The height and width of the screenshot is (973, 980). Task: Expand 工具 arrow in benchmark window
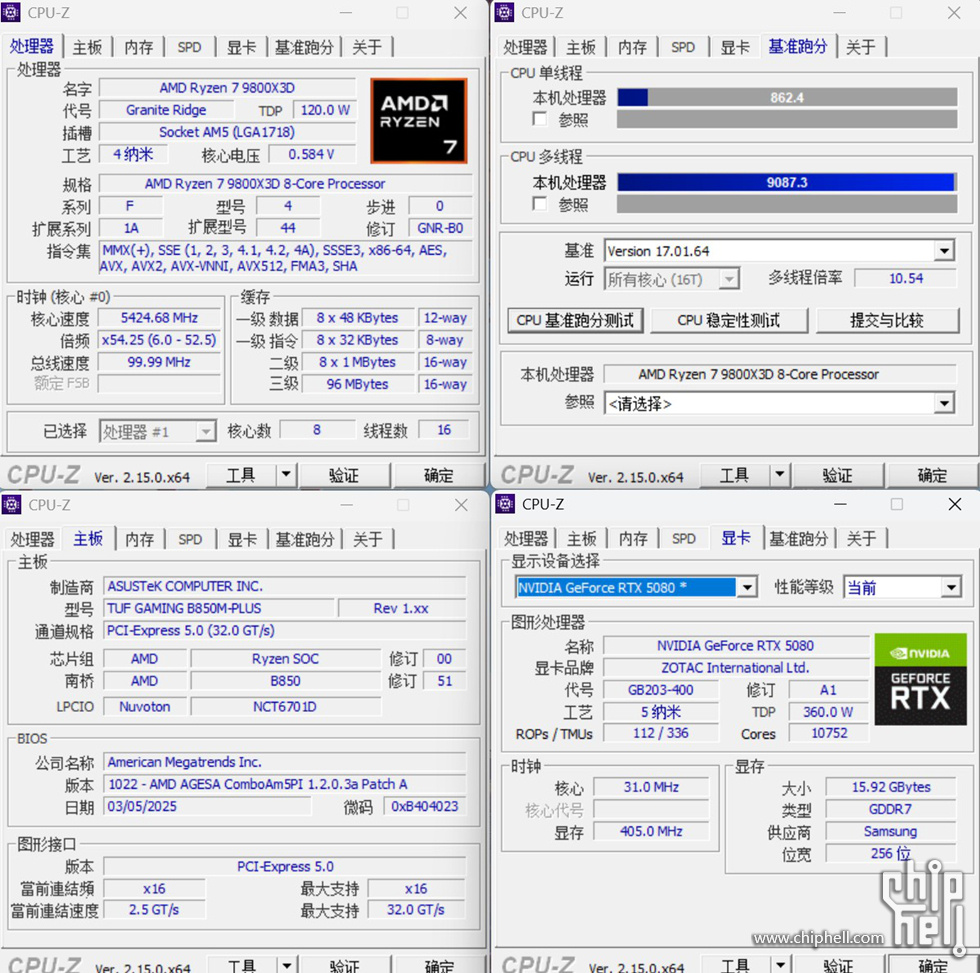tap(779, 476)
